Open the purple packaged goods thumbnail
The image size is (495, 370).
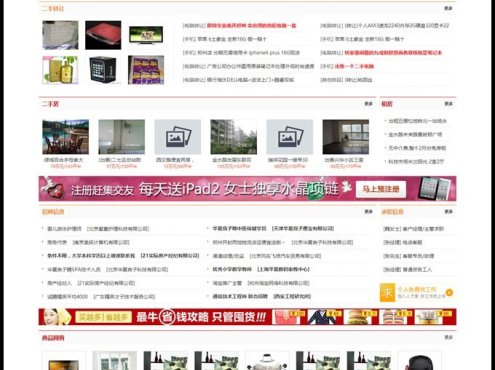[146, 70]
